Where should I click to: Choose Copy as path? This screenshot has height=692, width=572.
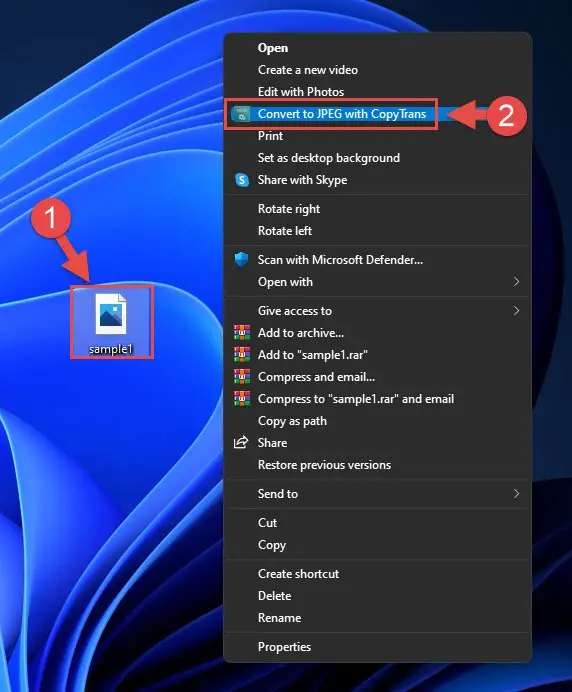(x=377, y=421)
